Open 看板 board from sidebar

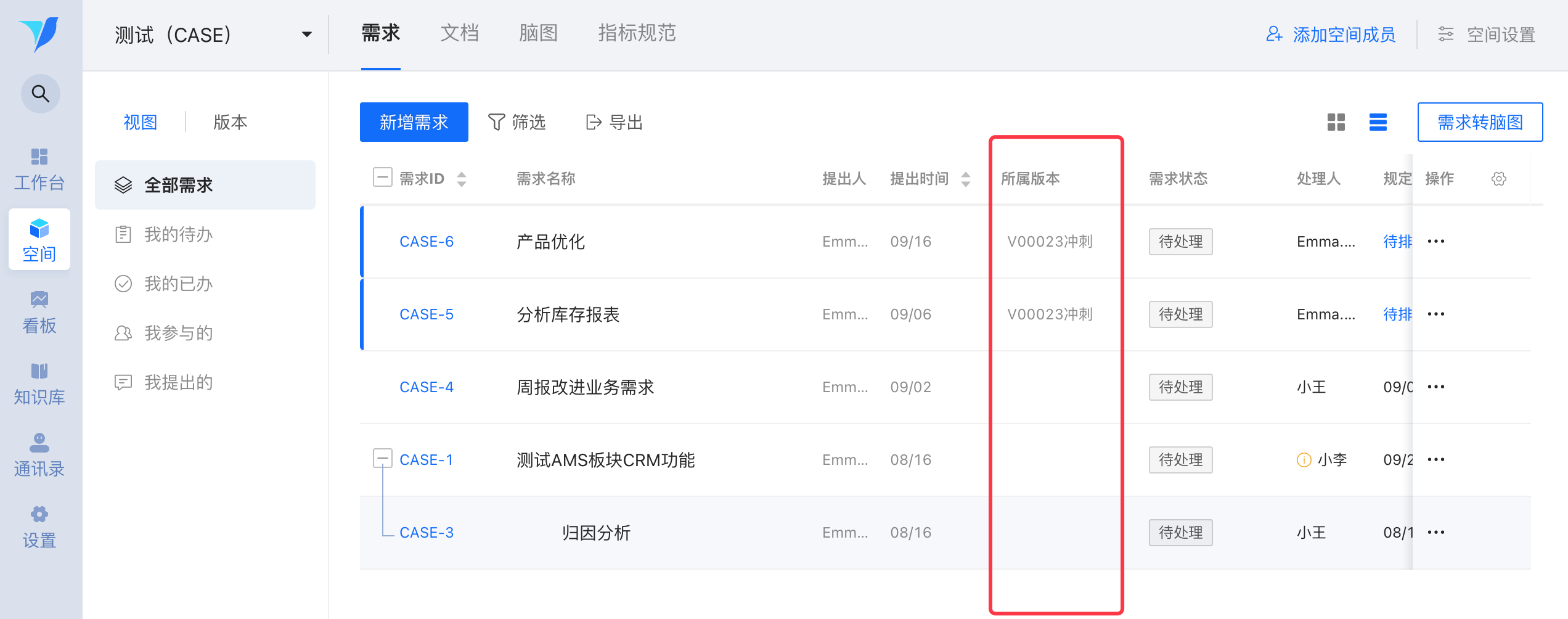[39, 312]
